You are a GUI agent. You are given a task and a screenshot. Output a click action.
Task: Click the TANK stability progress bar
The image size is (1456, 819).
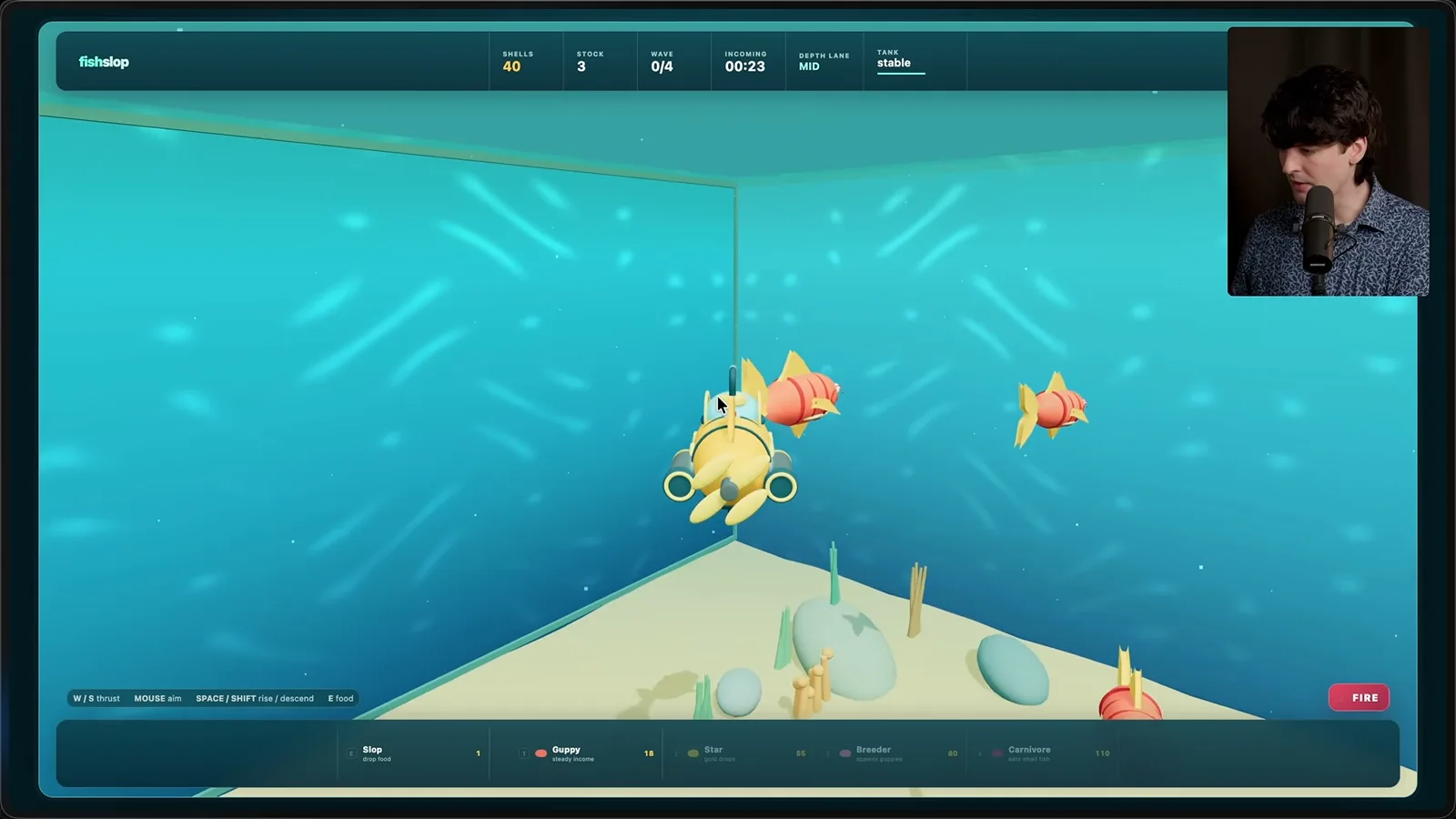pyautogui.click(x=901, y=73)
